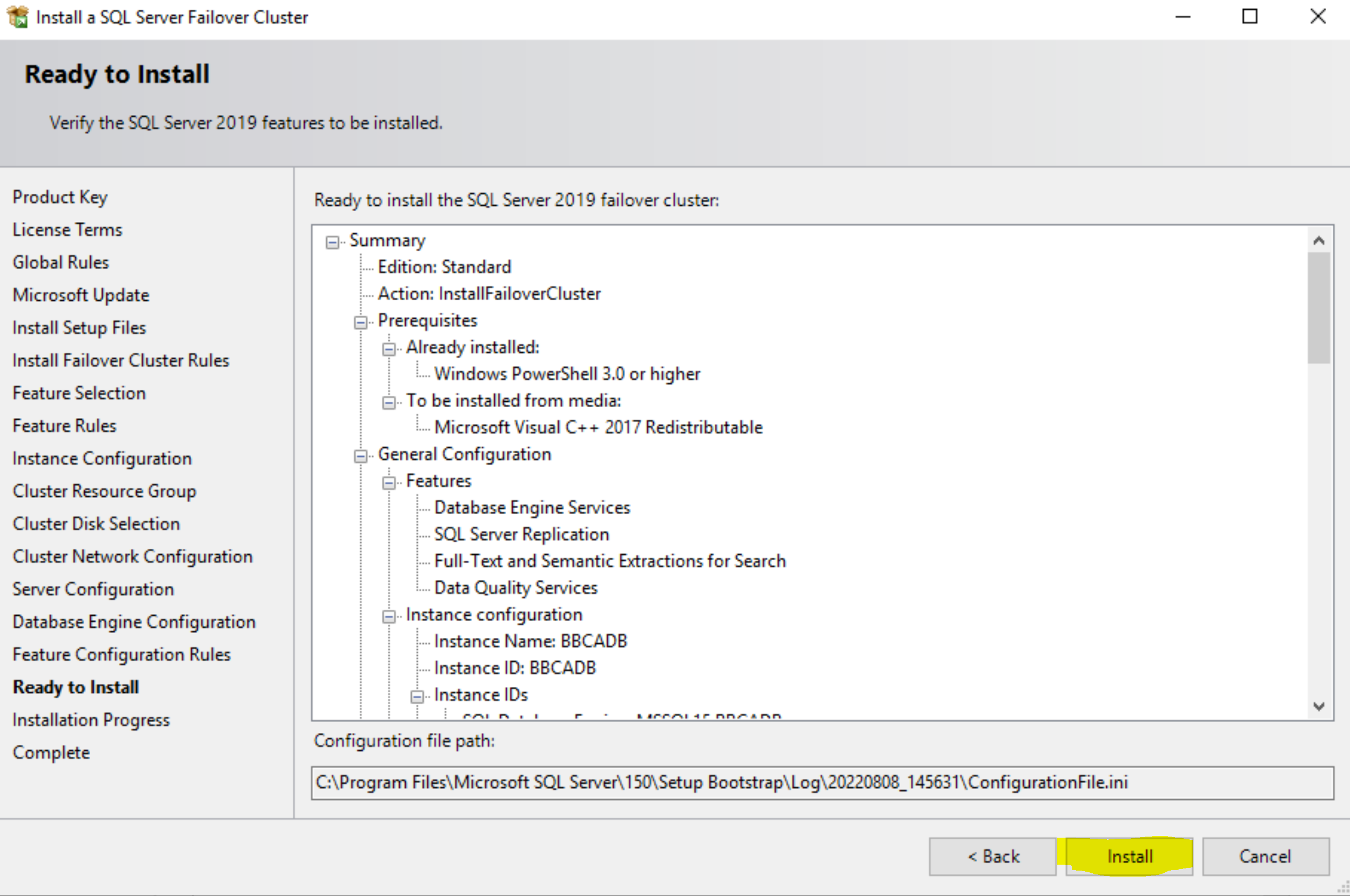Select the Installation Progress step
This screenshot has width=1350, height=896.
tap(91, 720)
